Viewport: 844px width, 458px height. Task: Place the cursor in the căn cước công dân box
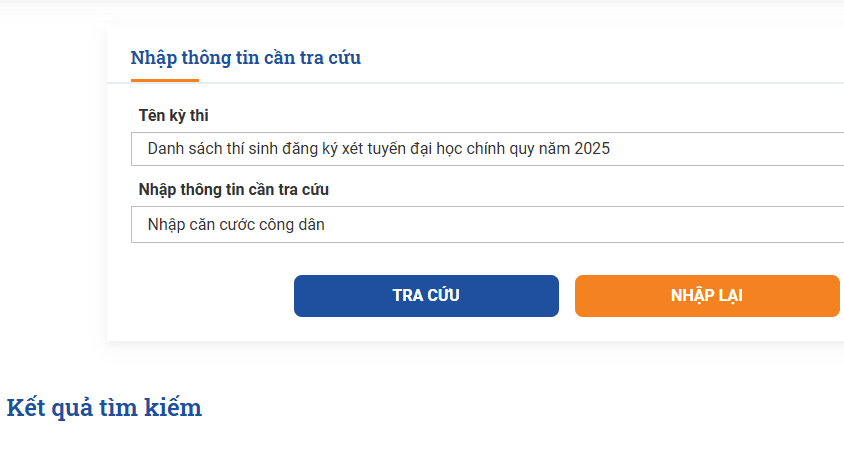pos(488,224)
